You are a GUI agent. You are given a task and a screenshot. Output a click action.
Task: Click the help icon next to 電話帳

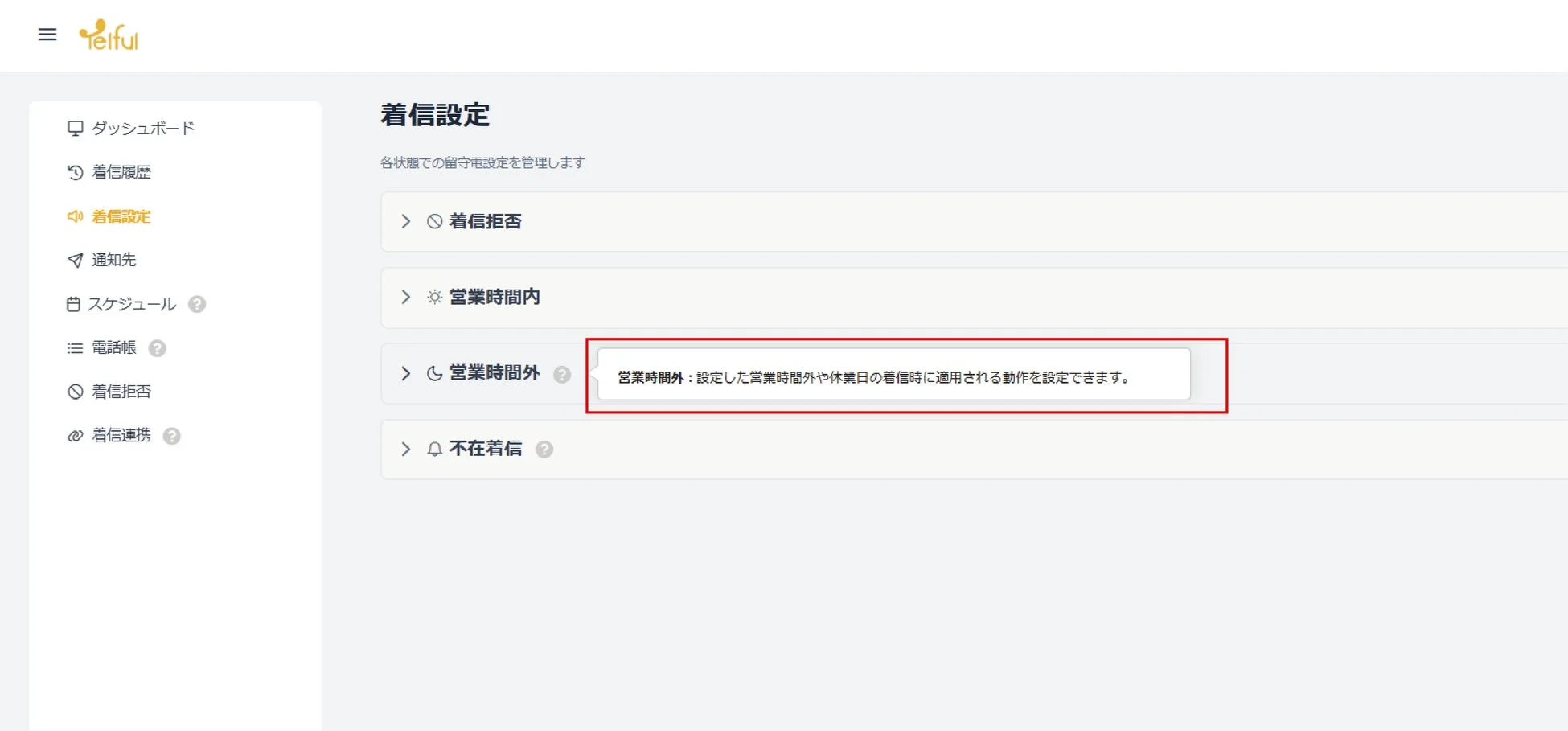click(x=158, y=347)
